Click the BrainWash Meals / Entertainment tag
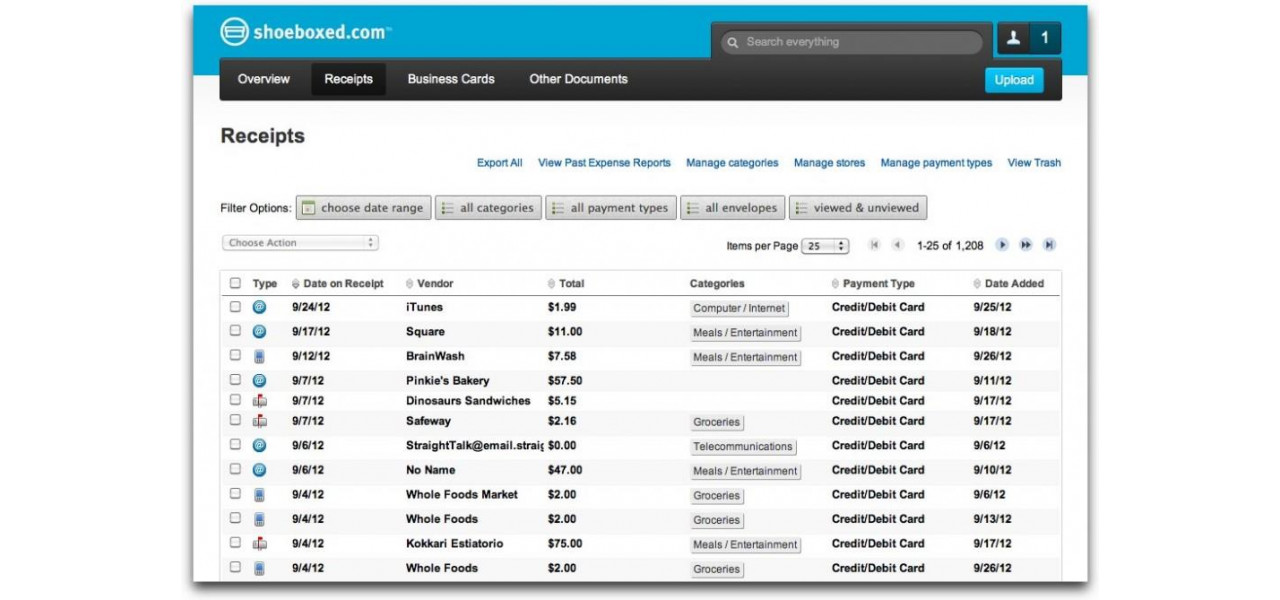 [x=745, y=358]
